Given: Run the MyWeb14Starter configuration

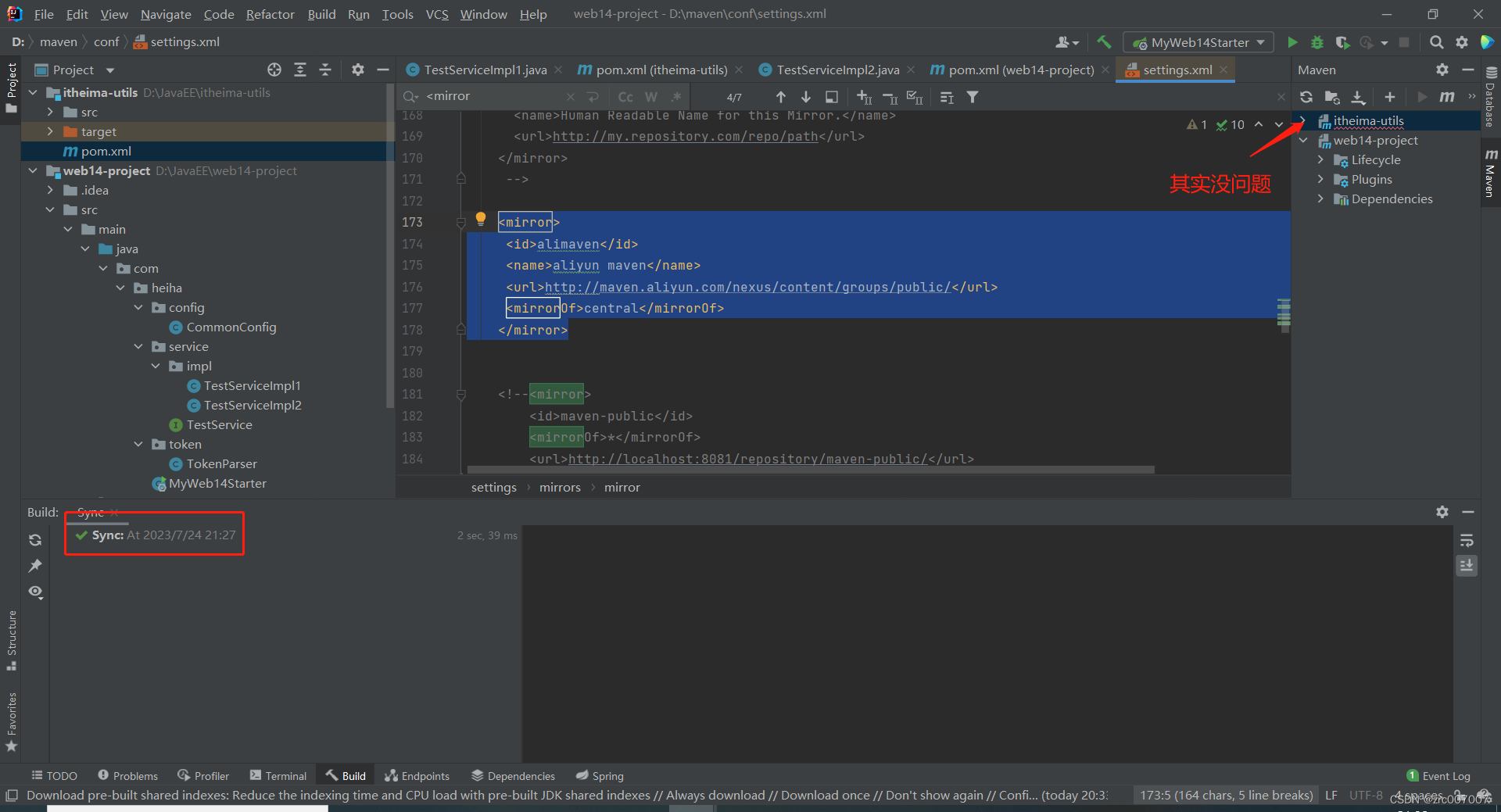Looking at the screenshot, I should [x=1292, y=42].
